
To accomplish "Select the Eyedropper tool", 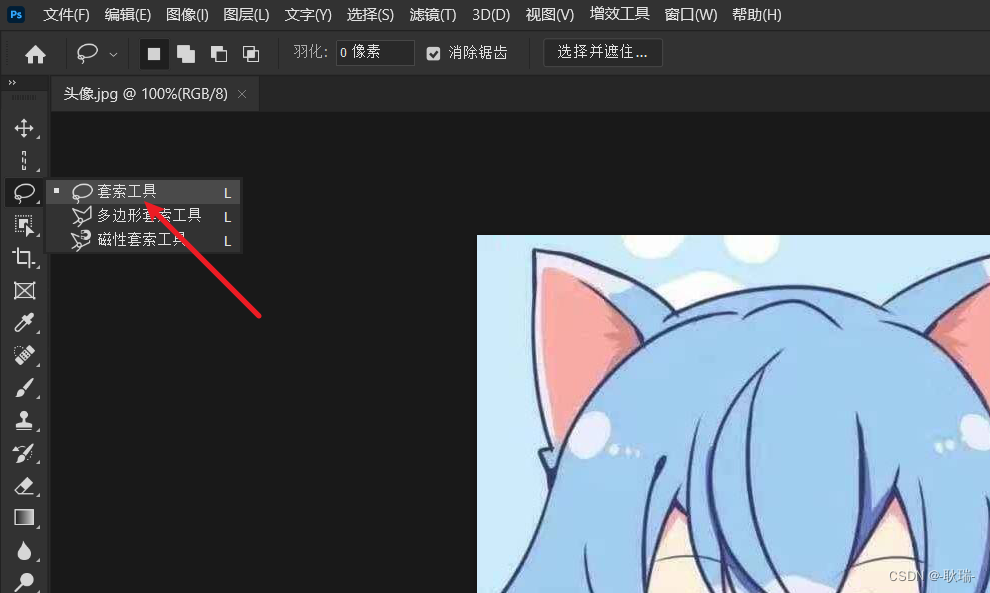I will [x=24, y=323].
